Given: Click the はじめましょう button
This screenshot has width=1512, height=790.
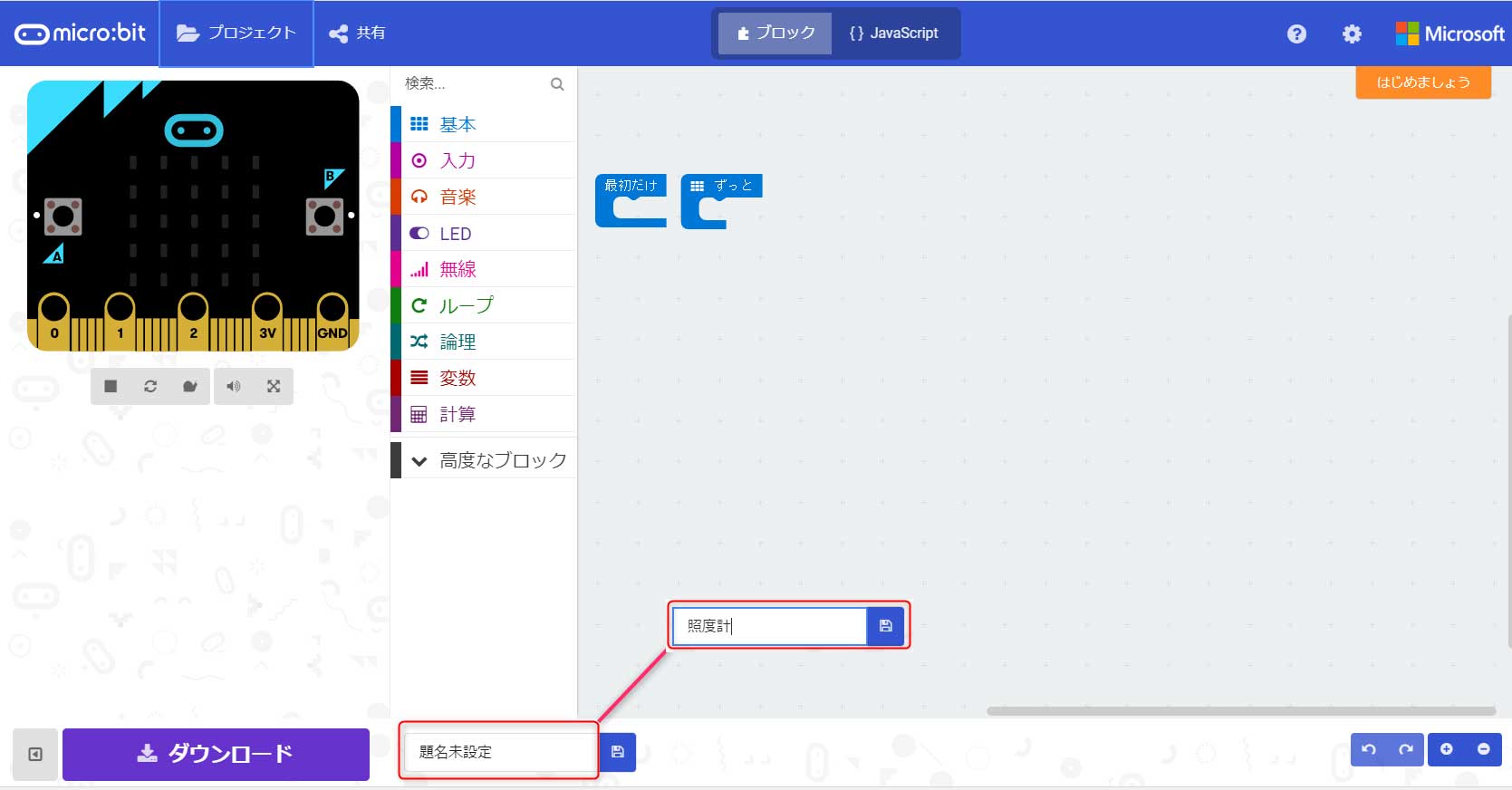Looking at the screenshot, I should coord(1423,82).
